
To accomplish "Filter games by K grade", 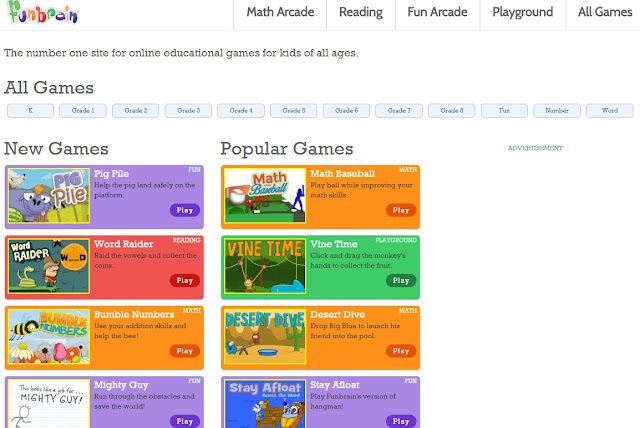I will [x=30, y=111].
